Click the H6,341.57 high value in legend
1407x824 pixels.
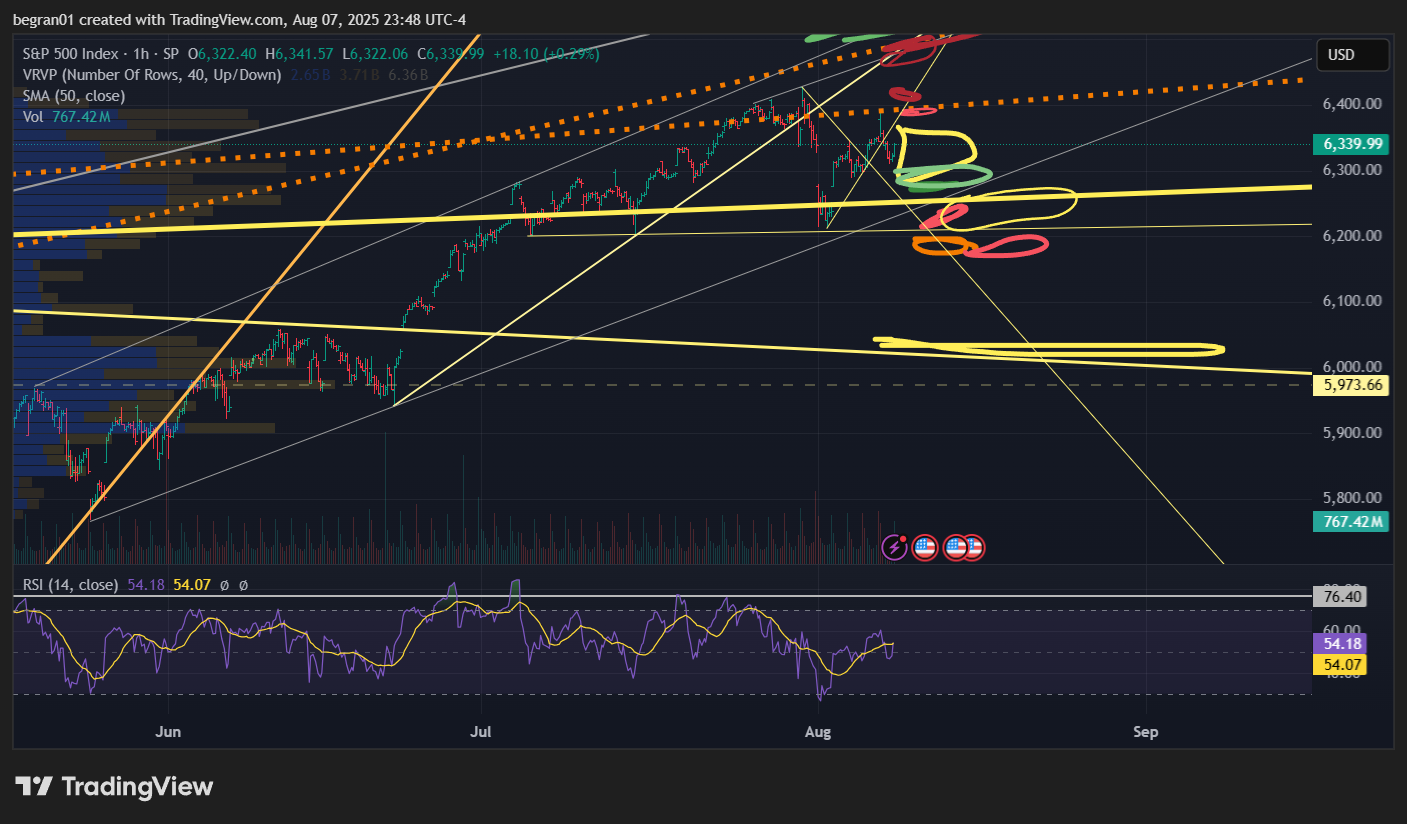pos(301,54)
